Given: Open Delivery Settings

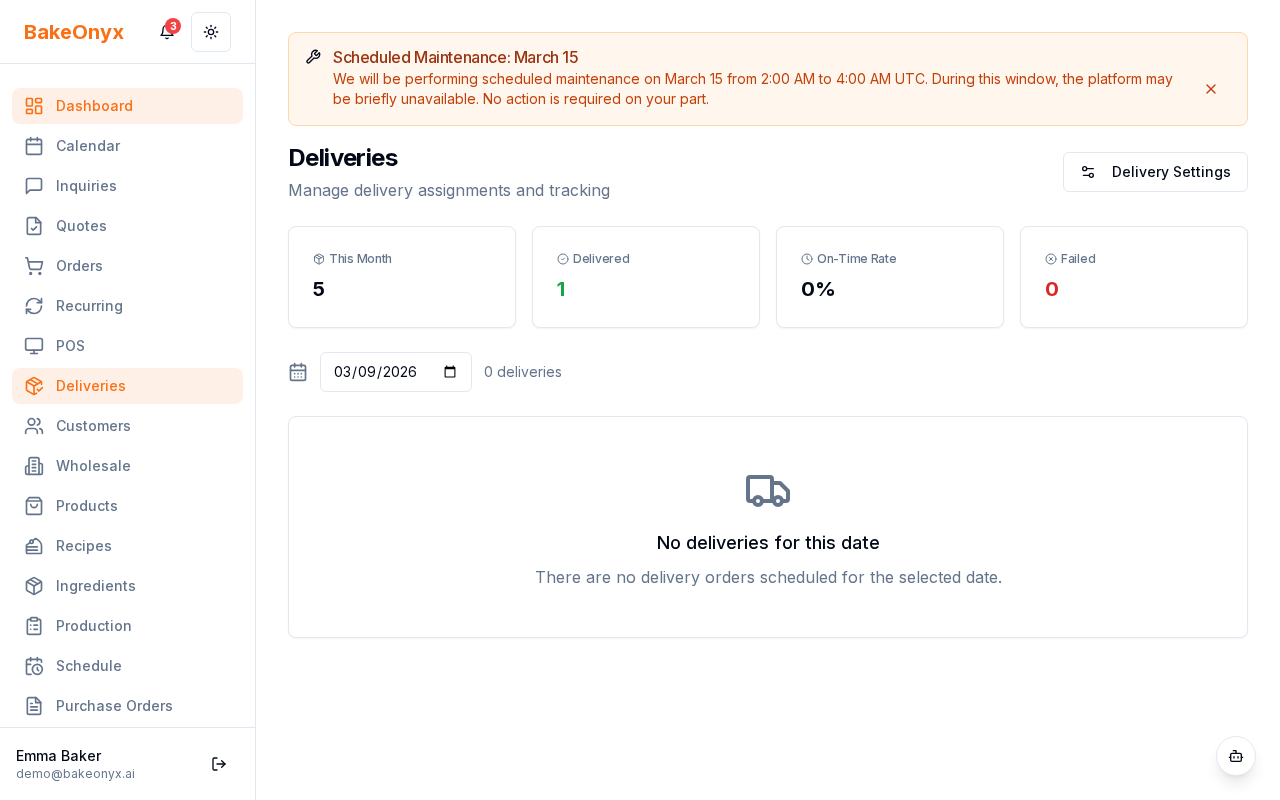Looking at the screenshot, I should 1155,172.
